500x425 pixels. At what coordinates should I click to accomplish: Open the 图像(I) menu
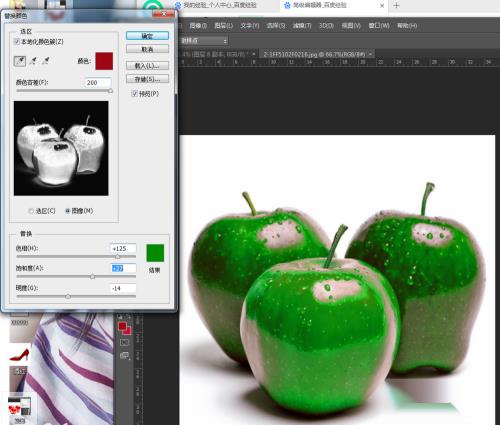[198, 26]
